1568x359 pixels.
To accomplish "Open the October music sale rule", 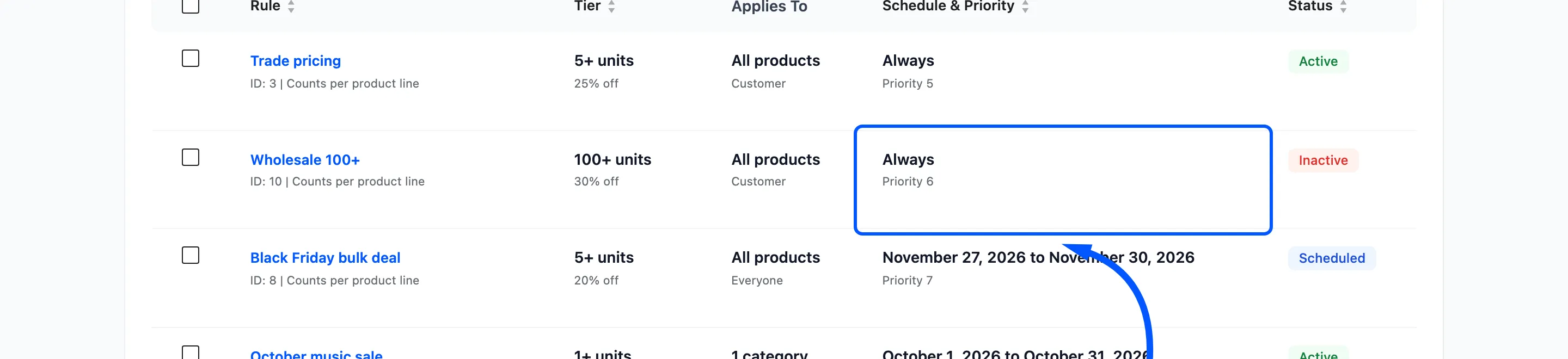I will [316, 354].
